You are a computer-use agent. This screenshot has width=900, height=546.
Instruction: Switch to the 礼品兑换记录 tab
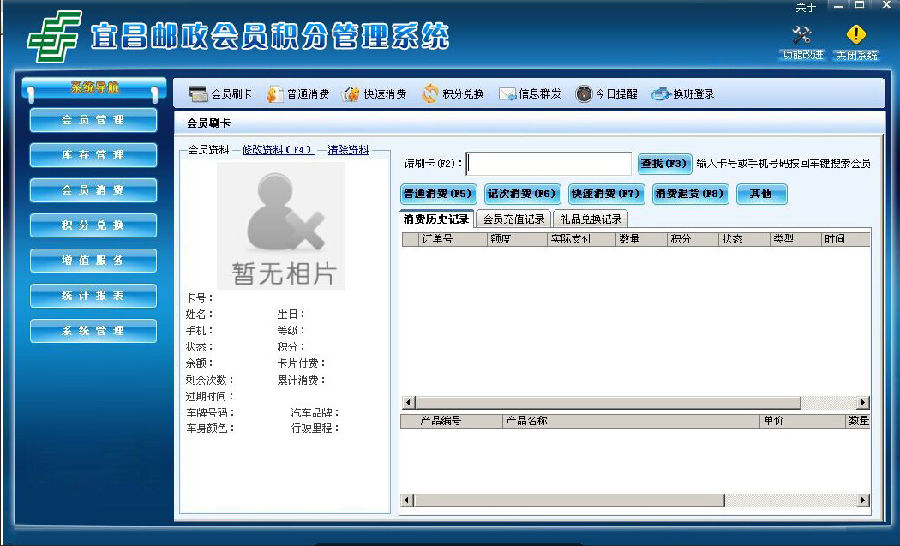pos(591,219)
